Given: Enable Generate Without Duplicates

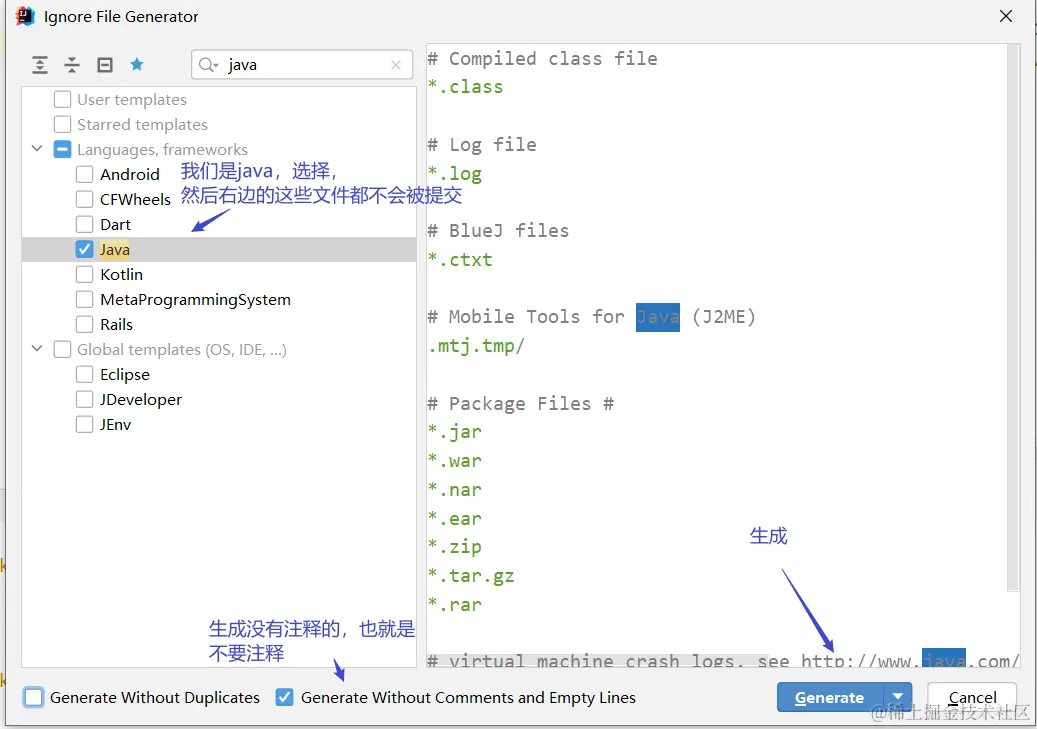Looking at the screenshot, I should (33, 697).
